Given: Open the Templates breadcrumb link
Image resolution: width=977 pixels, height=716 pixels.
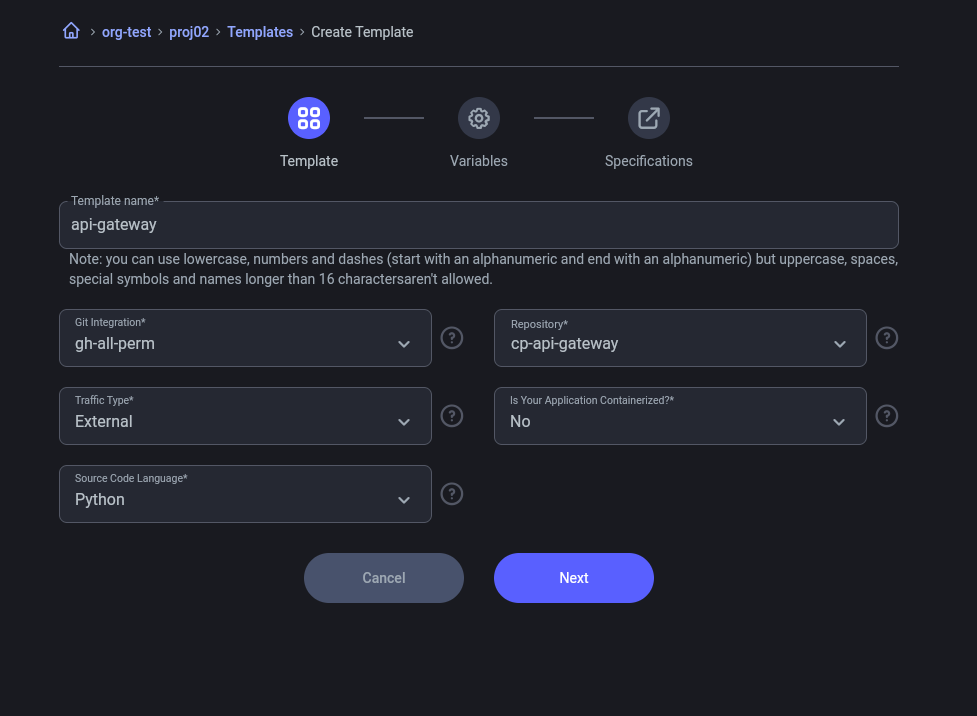Looking at the screenshot, I should pos(260,31).
